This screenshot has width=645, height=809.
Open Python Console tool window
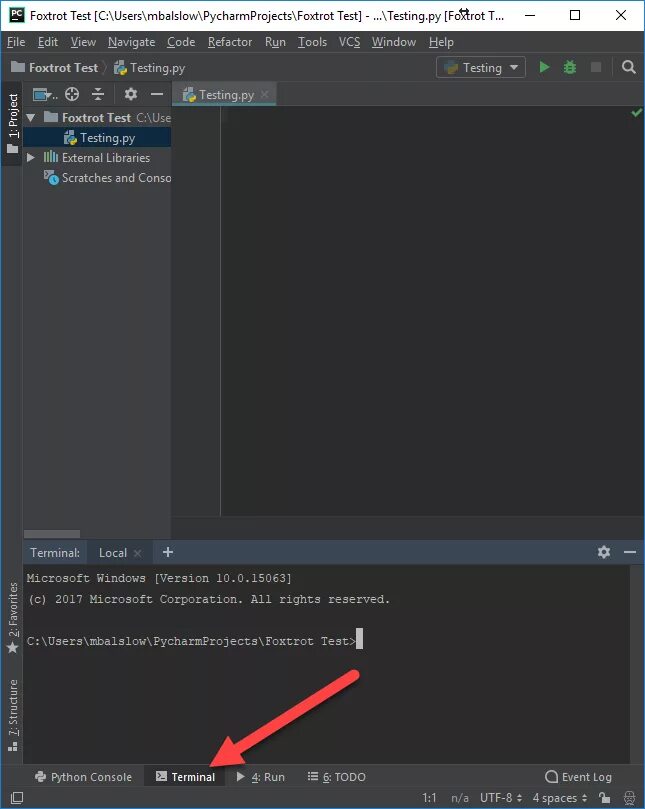(83, 777)
